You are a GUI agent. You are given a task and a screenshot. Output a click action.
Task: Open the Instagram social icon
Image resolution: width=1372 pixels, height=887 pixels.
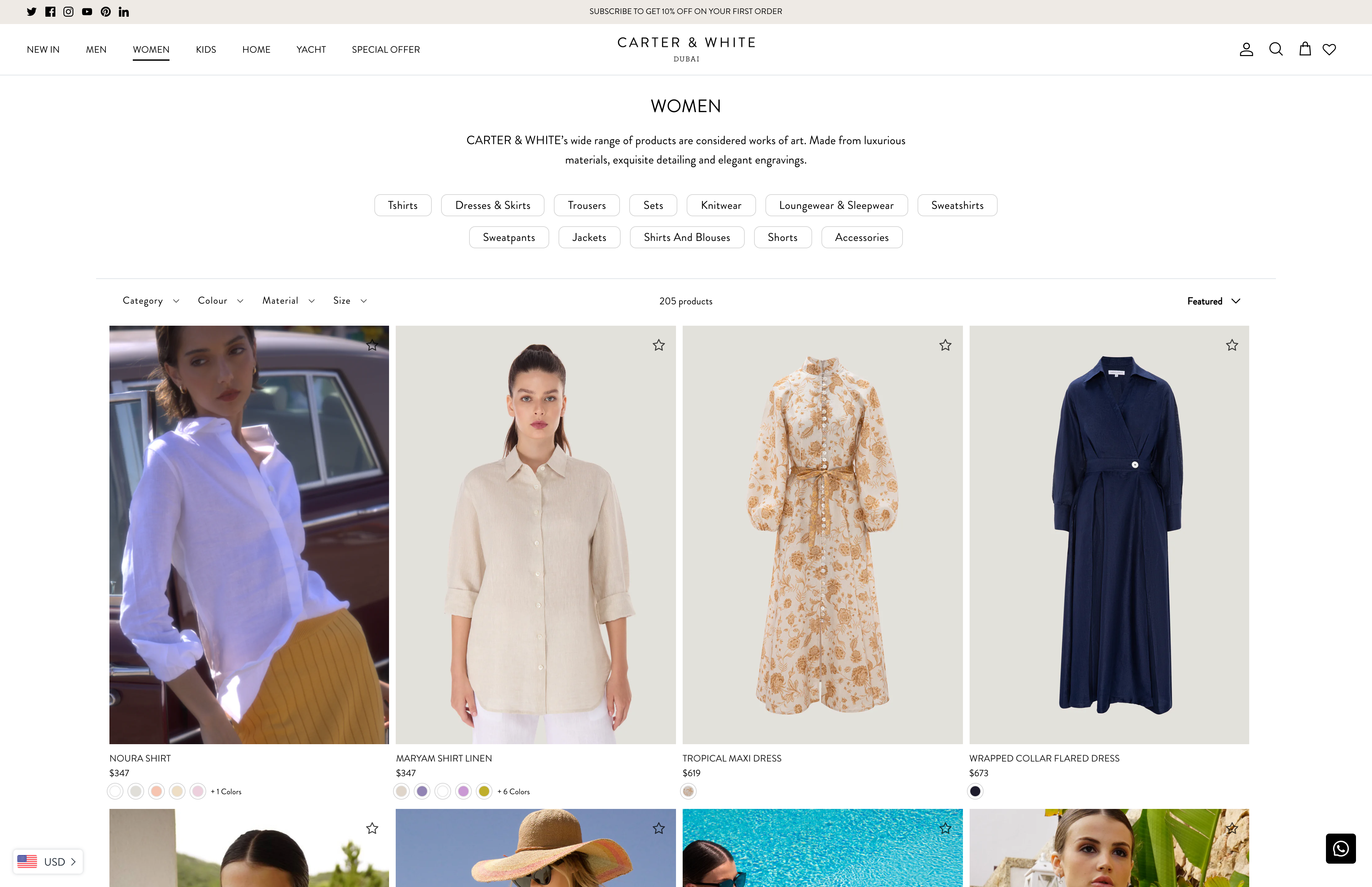click(x=68, y=12)
